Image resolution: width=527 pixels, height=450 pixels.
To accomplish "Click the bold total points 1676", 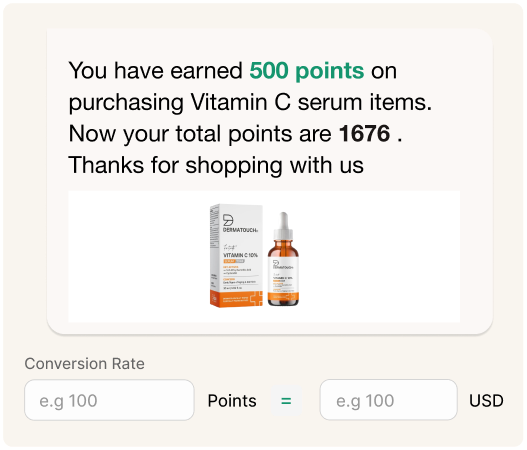I will point(364,133).
